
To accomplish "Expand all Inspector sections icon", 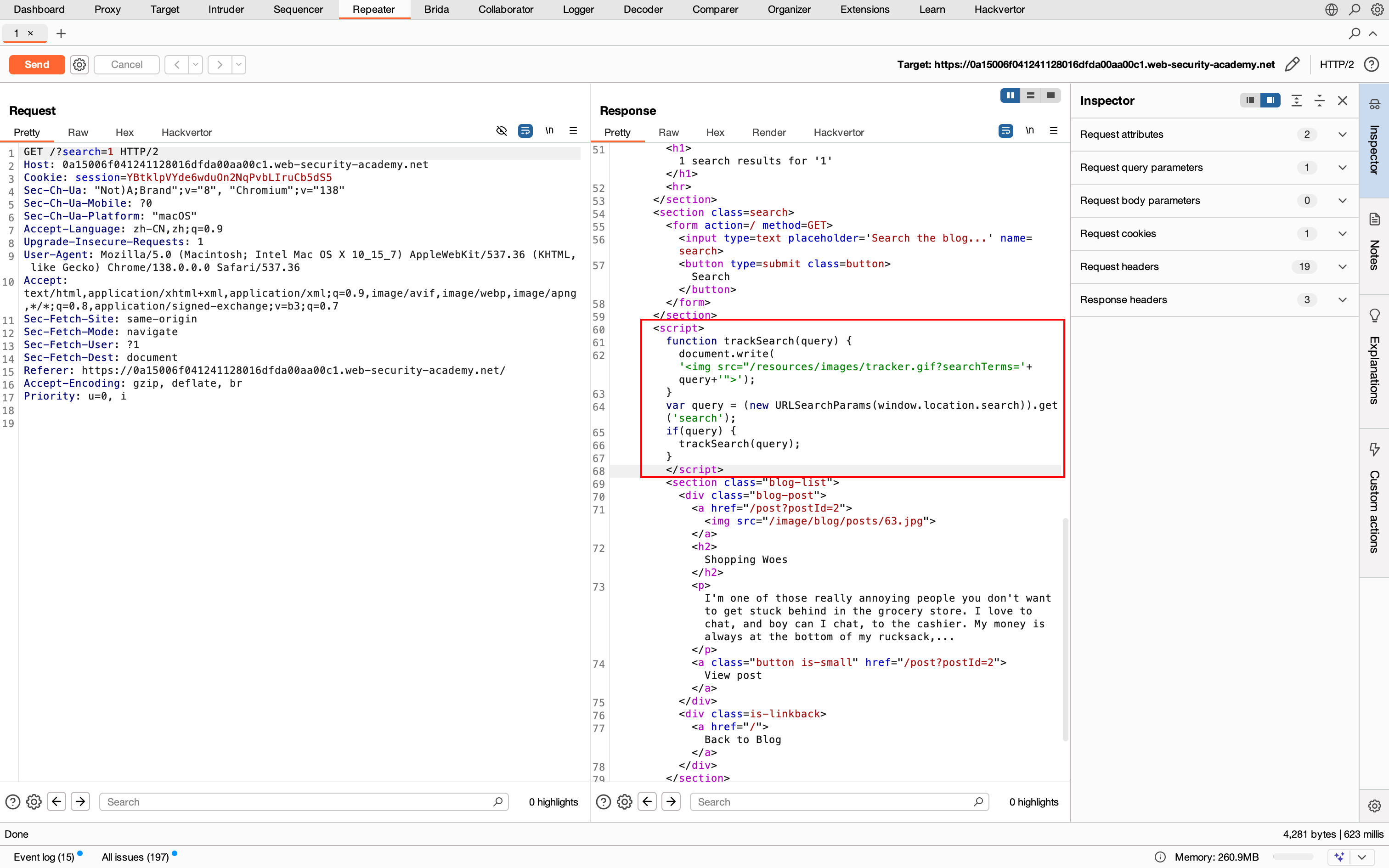I will 1297,101.
